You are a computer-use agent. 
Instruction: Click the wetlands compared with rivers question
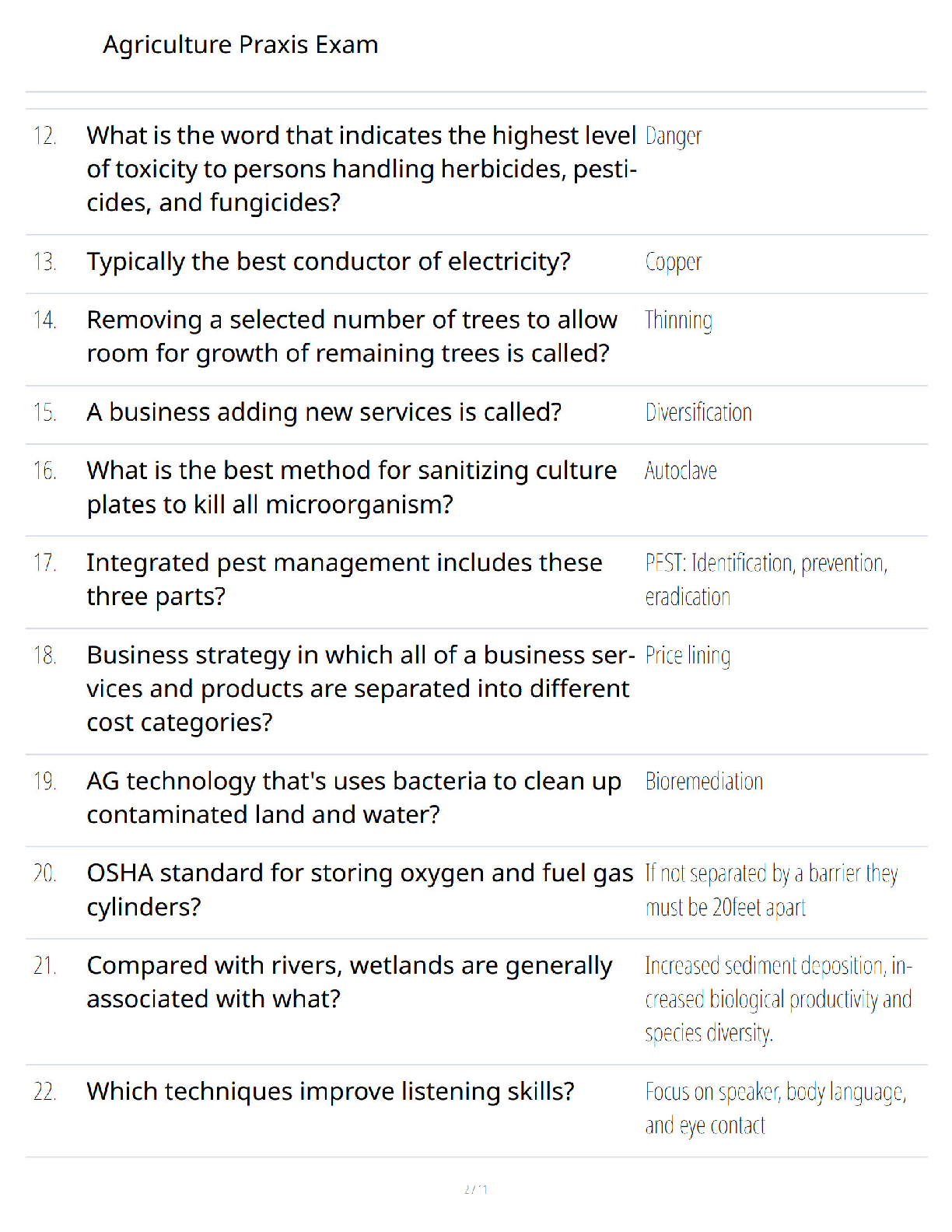coord(350,982)
